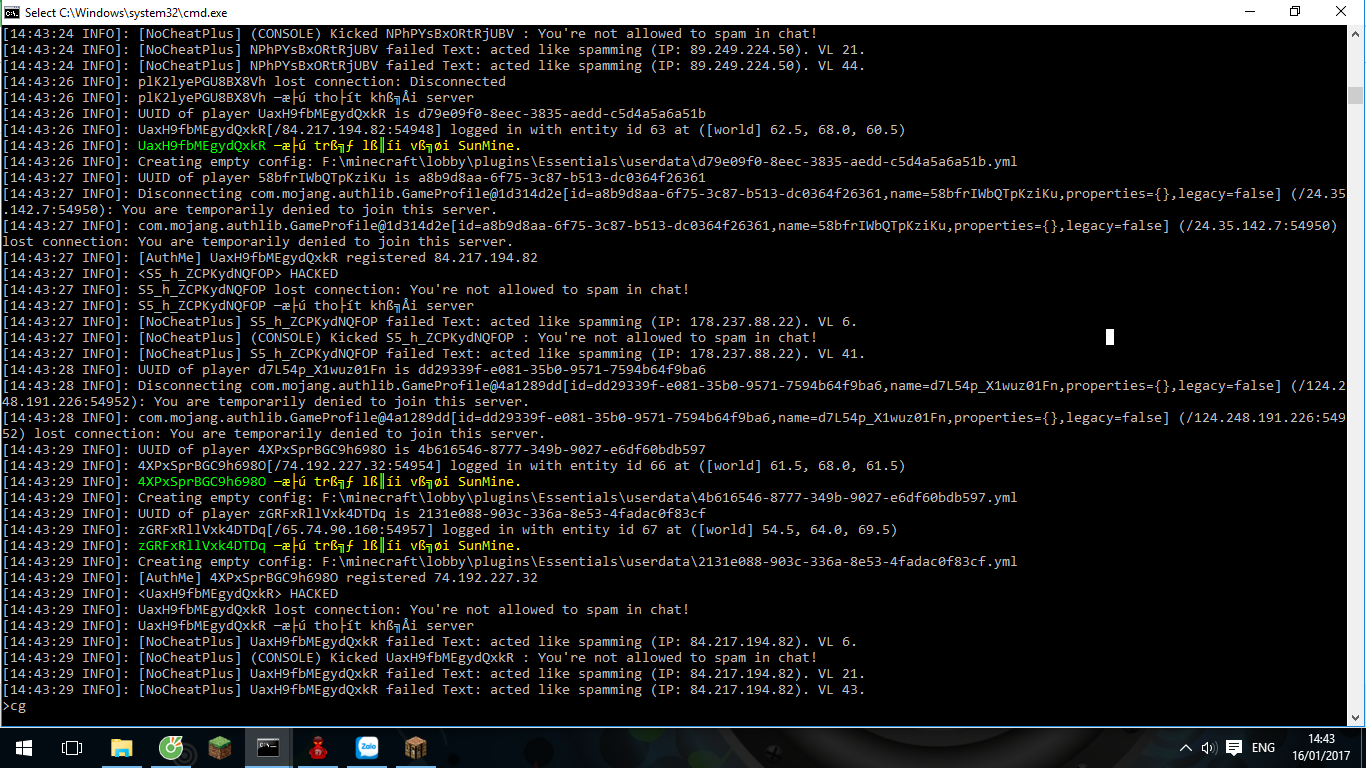Show hidden system tray icons
Screen dimensions: 1366x768
coord(1186,748)
